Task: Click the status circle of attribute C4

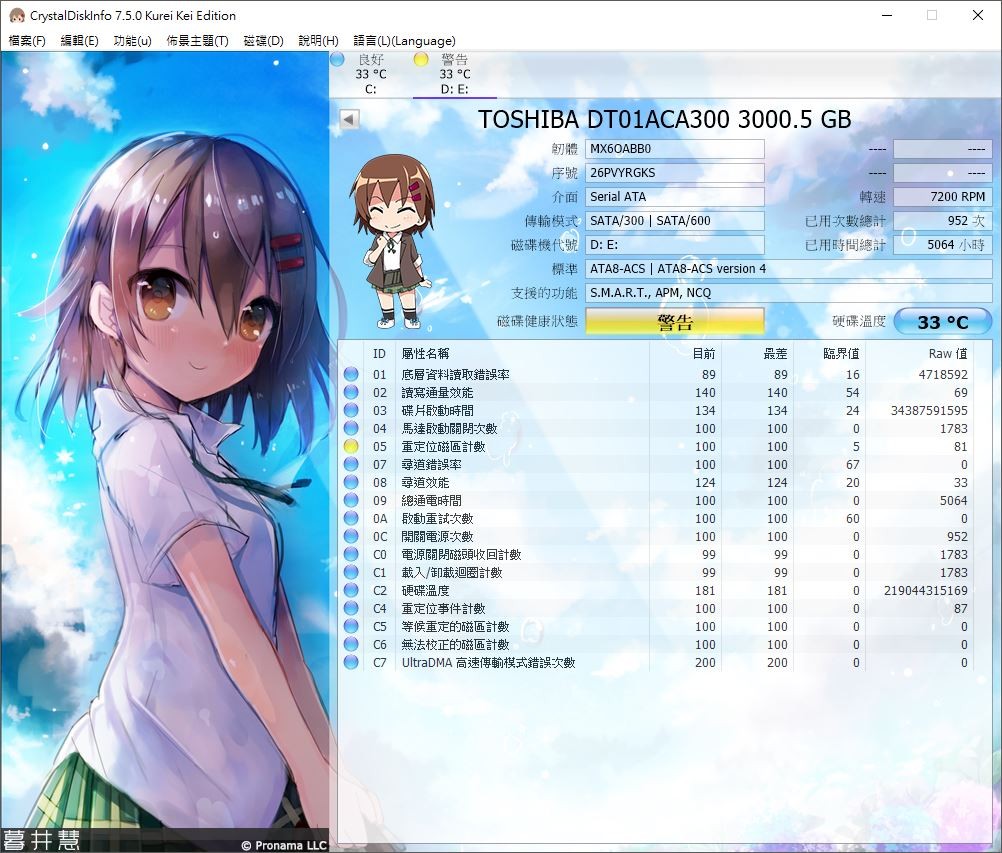Action: (351, 608)
